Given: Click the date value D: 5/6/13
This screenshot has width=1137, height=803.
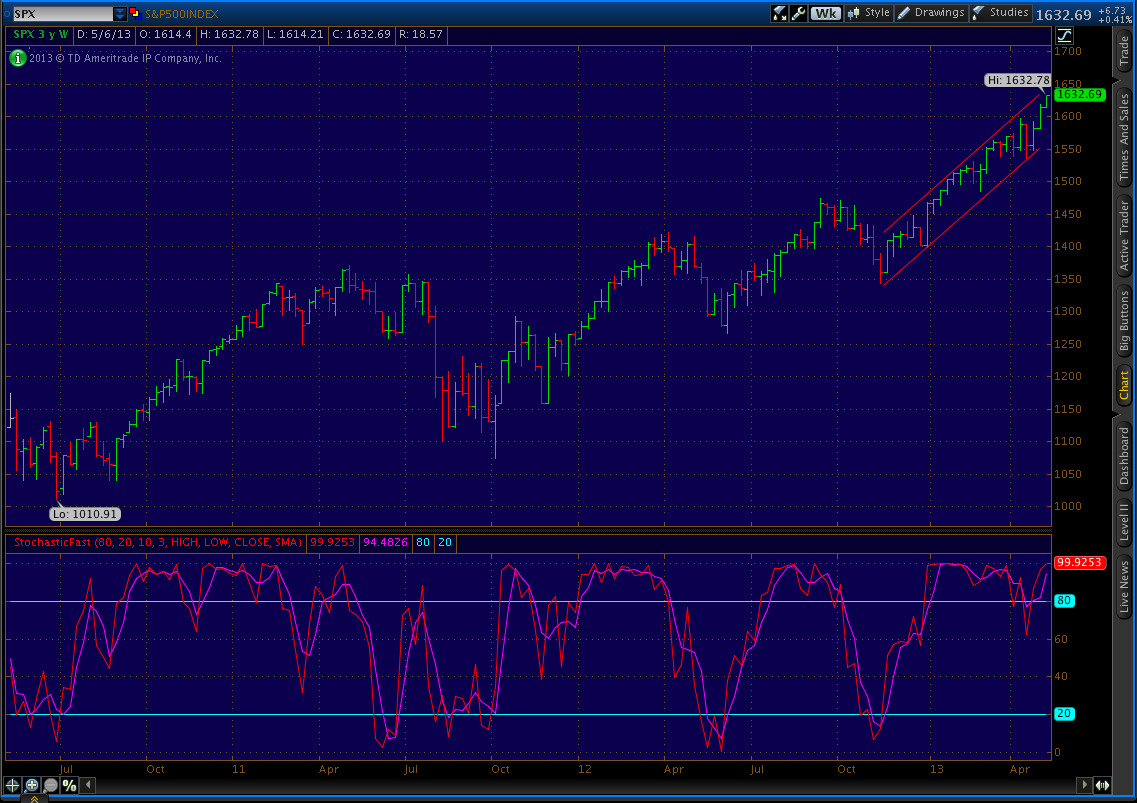Looking at the screenshot, I should pyautogui.click(x=104, y=34).
